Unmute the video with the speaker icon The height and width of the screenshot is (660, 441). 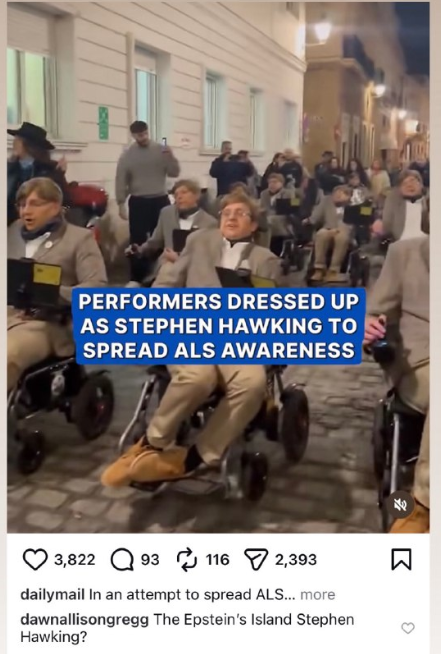[400, 505]
